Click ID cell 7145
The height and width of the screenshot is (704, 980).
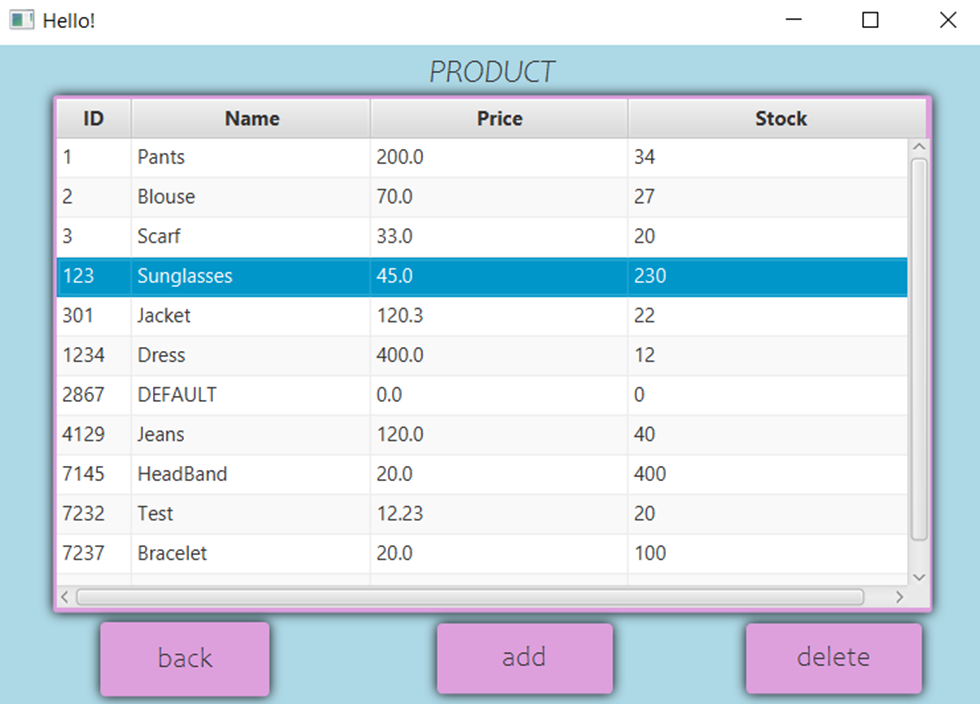click(x=94, y=474)
